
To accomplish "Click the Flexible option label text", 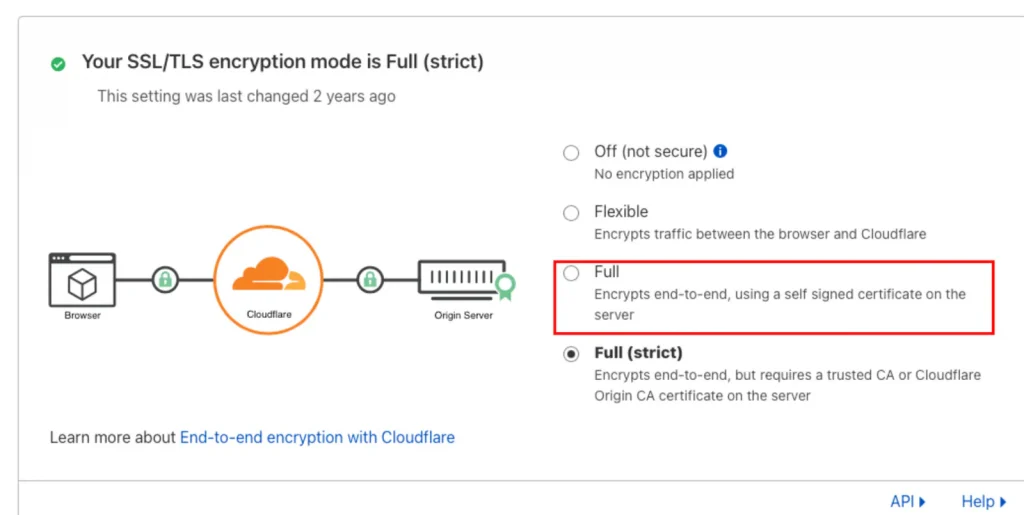I will point(621,211).
